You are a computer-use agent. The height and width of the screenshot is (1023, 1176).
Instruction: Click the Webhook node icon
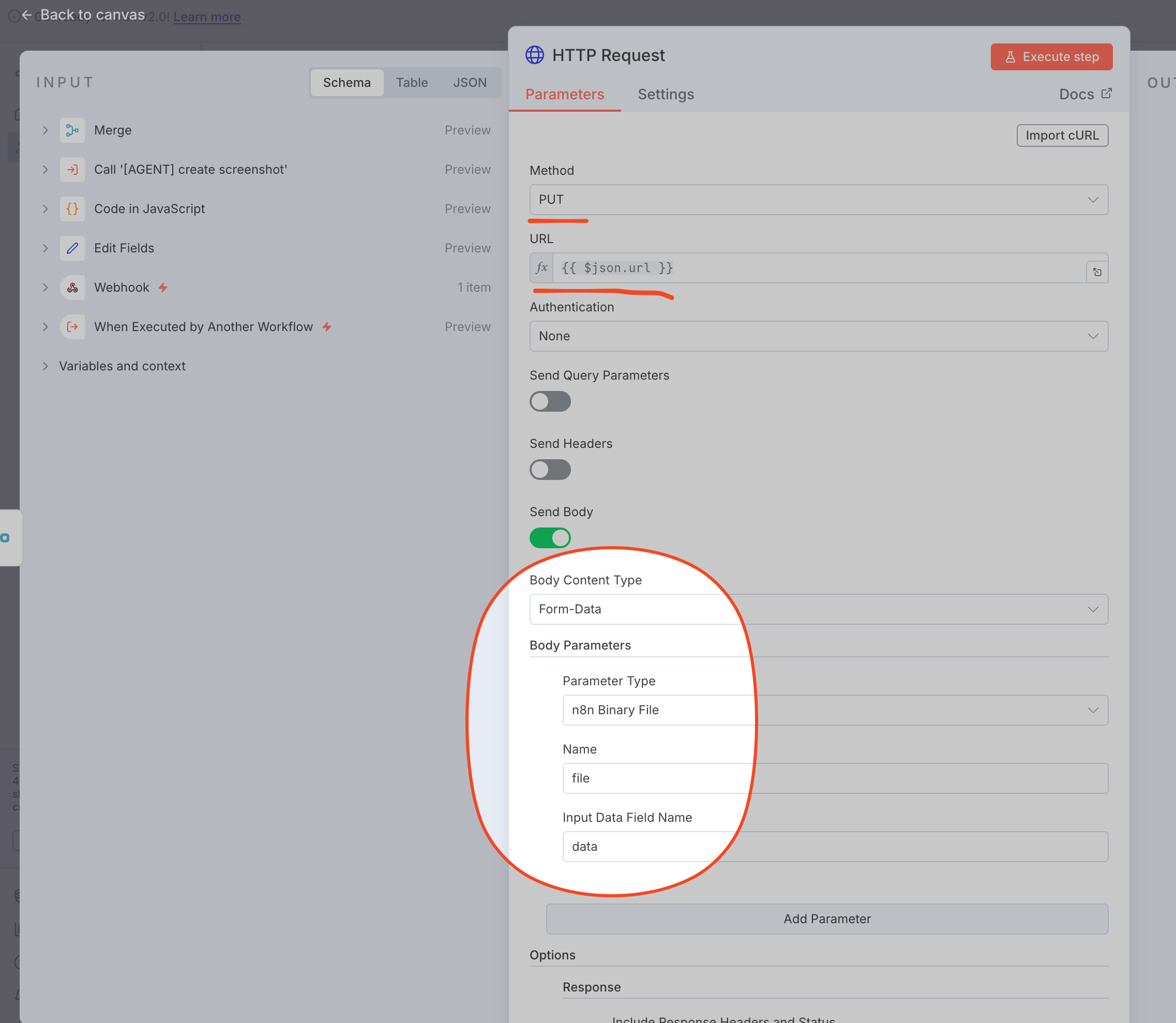(x=72, y=288)
